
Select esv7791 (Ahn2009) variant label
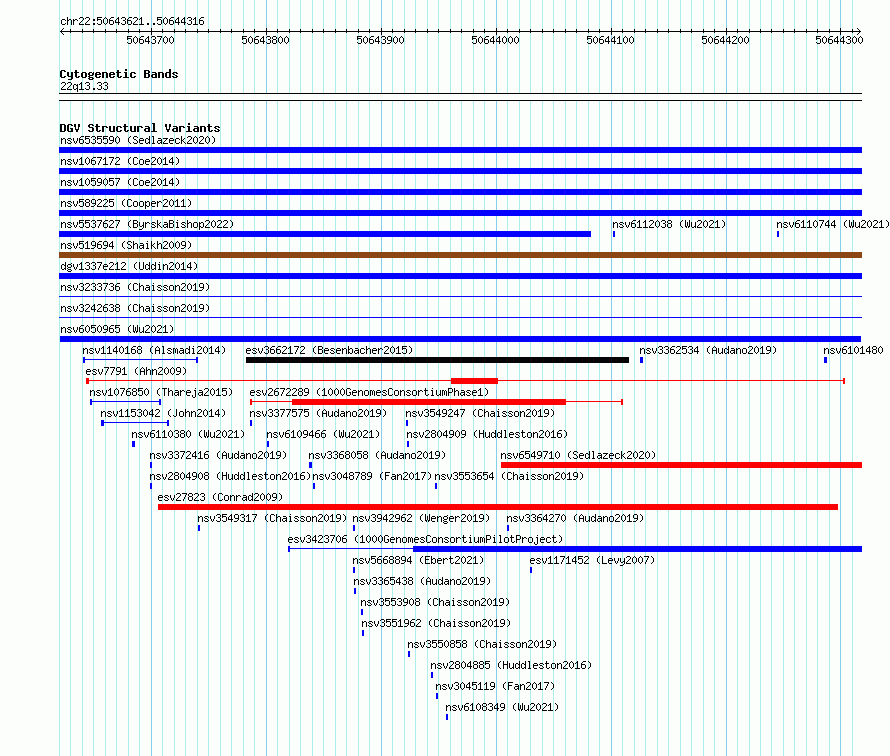pos(136,371)
